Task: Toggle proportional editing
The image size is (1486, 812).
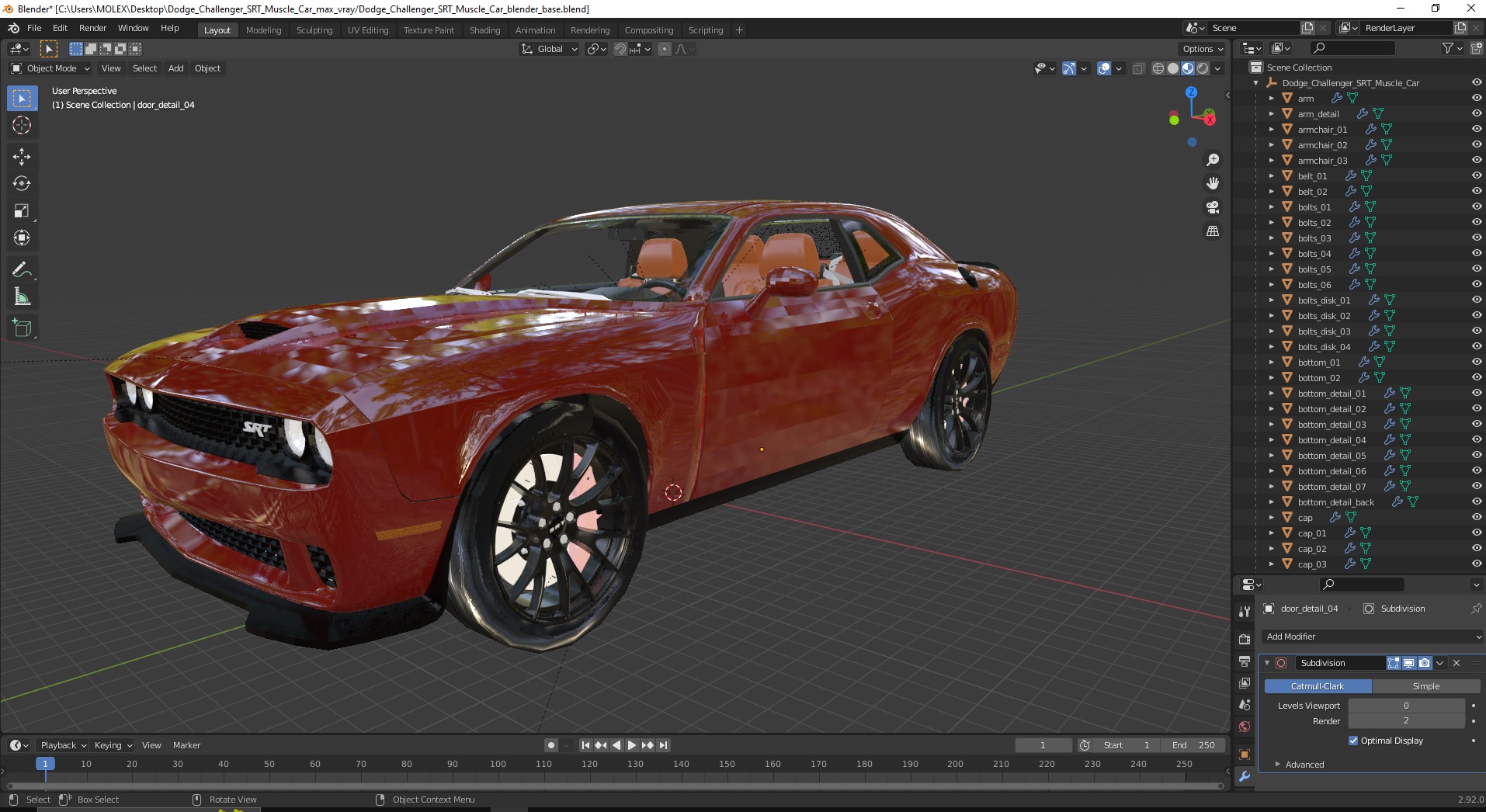Action: tap(665, 49)
